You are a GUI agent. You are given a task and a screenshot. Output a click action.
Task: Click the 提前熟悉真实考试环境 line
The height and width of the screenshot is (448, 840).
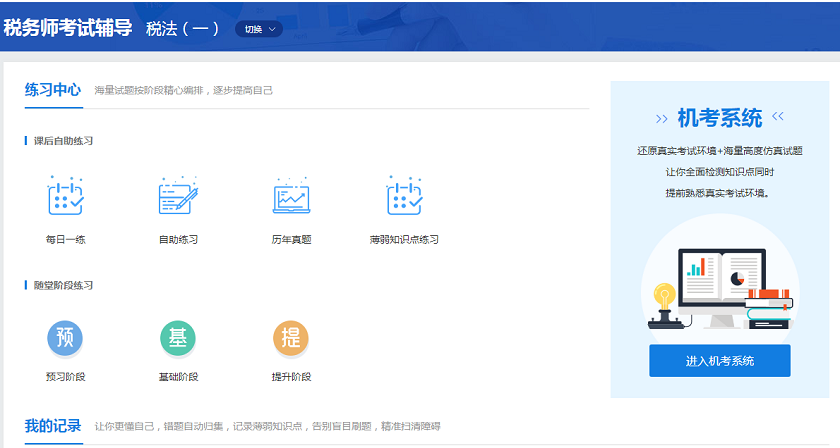[x=718, y=193]
